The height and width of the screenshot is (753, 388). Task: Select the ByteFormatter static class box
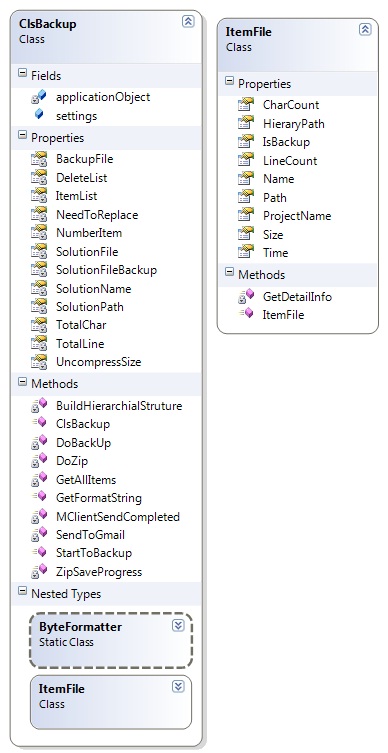(x=111, y=640)
